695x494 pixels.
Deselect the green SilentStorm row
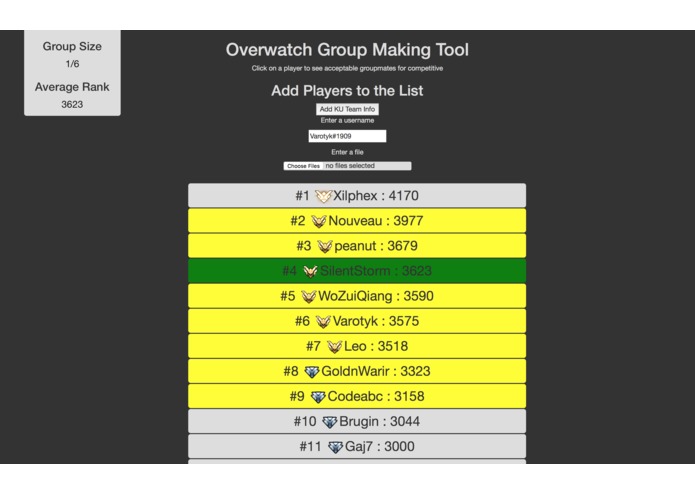(357, 271)
